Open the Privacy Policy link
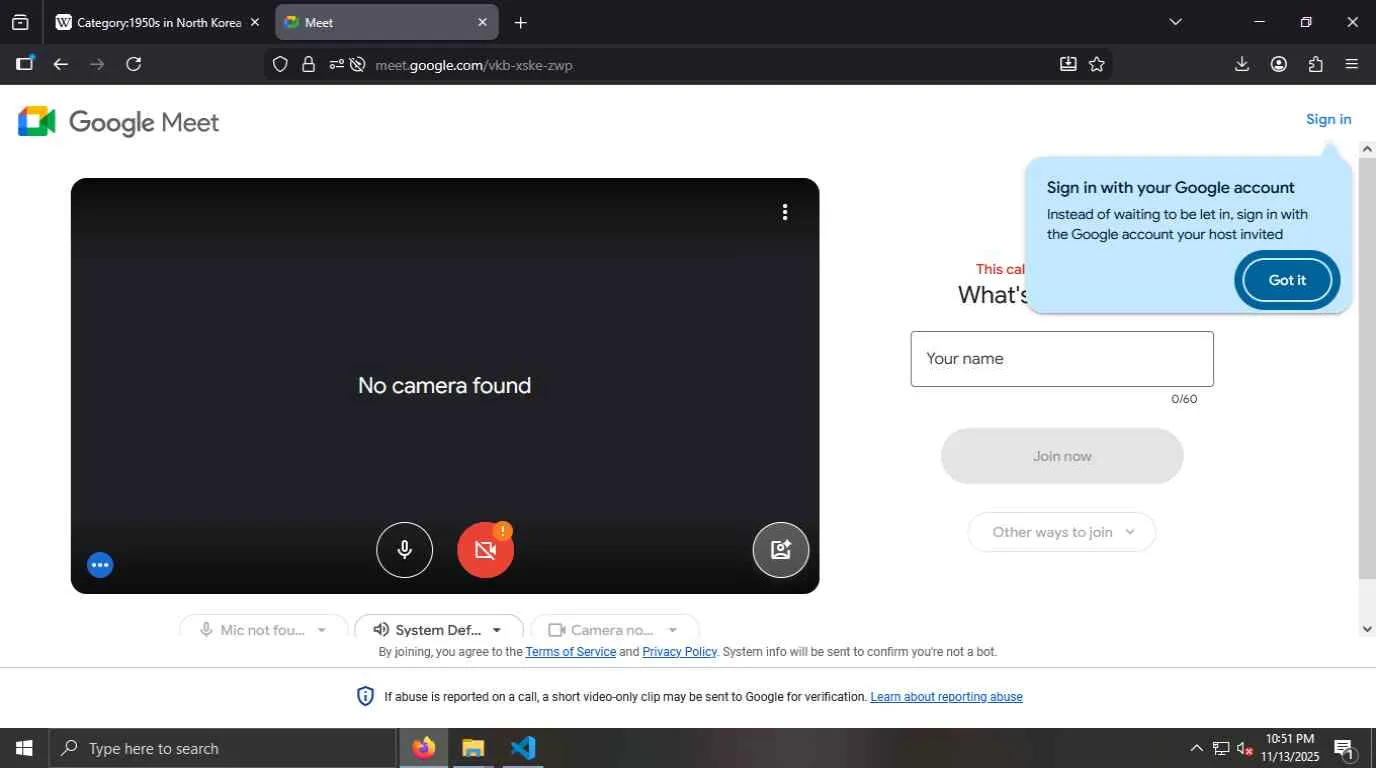Image resolution: width=1376 pixels, height=768 pixels. click(679, 652)
